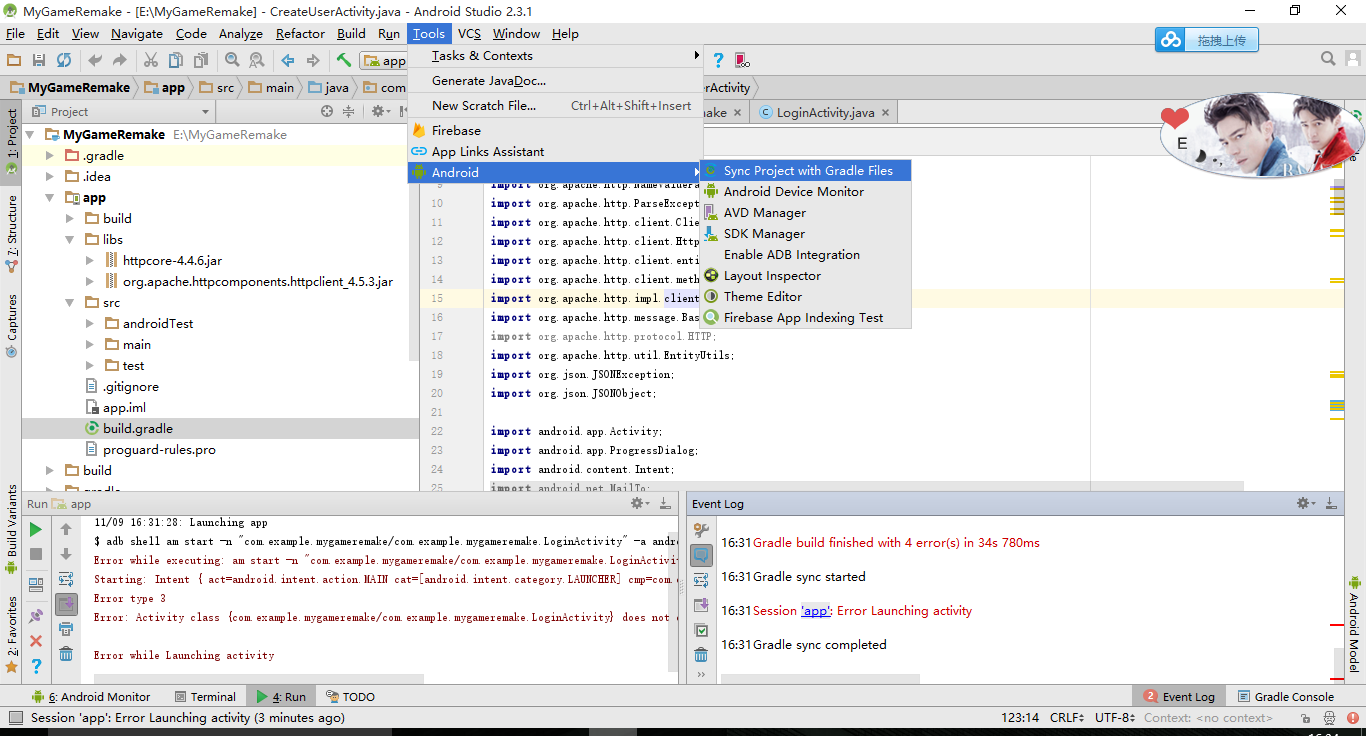Screen dimensions: 1366x736
Task: Click the red error notification icon in status bar
Action: click(1355, 716)
